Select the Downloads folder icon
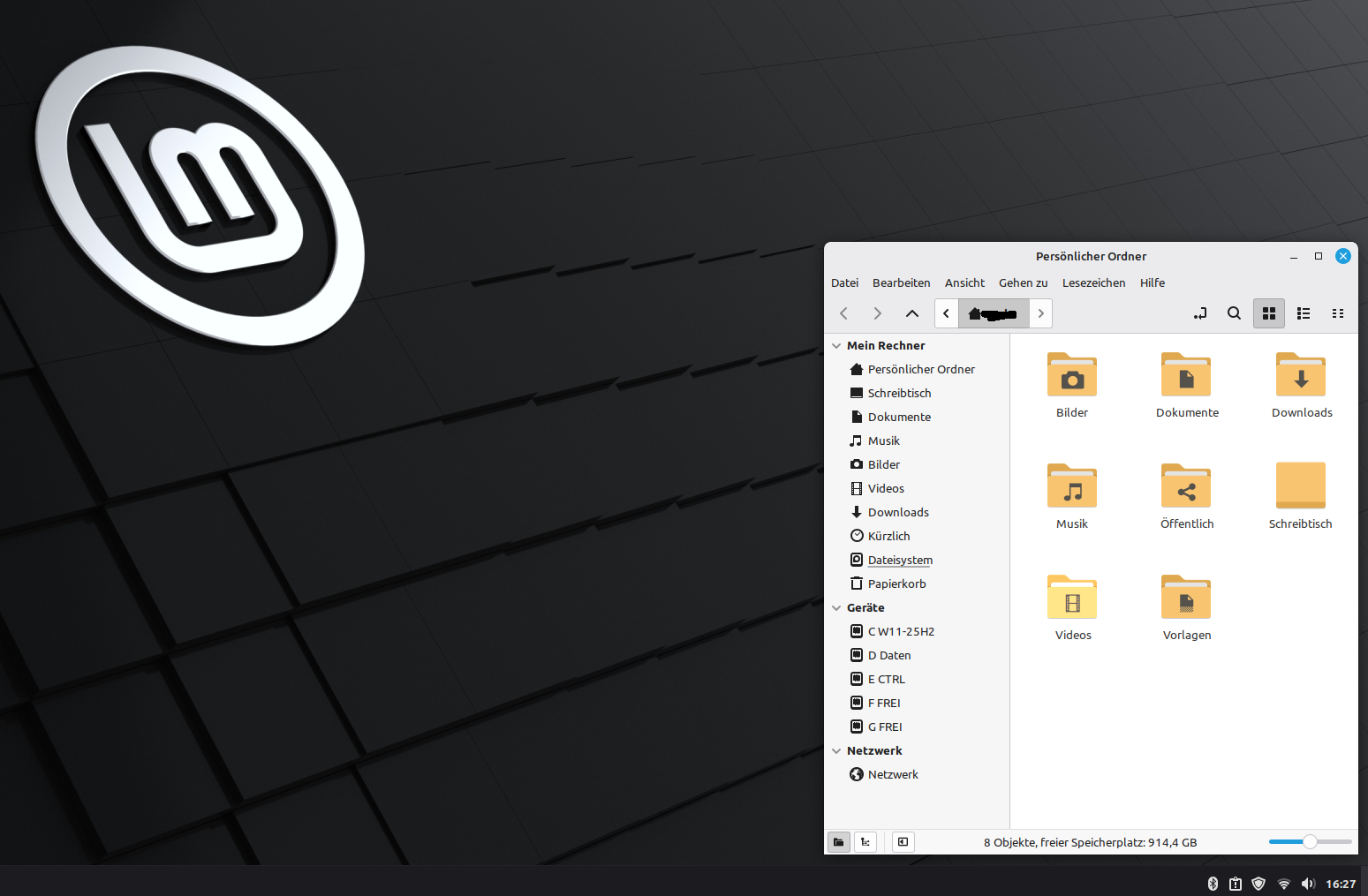Viewport: 1368px width, 896px height. coord(1301,375)
